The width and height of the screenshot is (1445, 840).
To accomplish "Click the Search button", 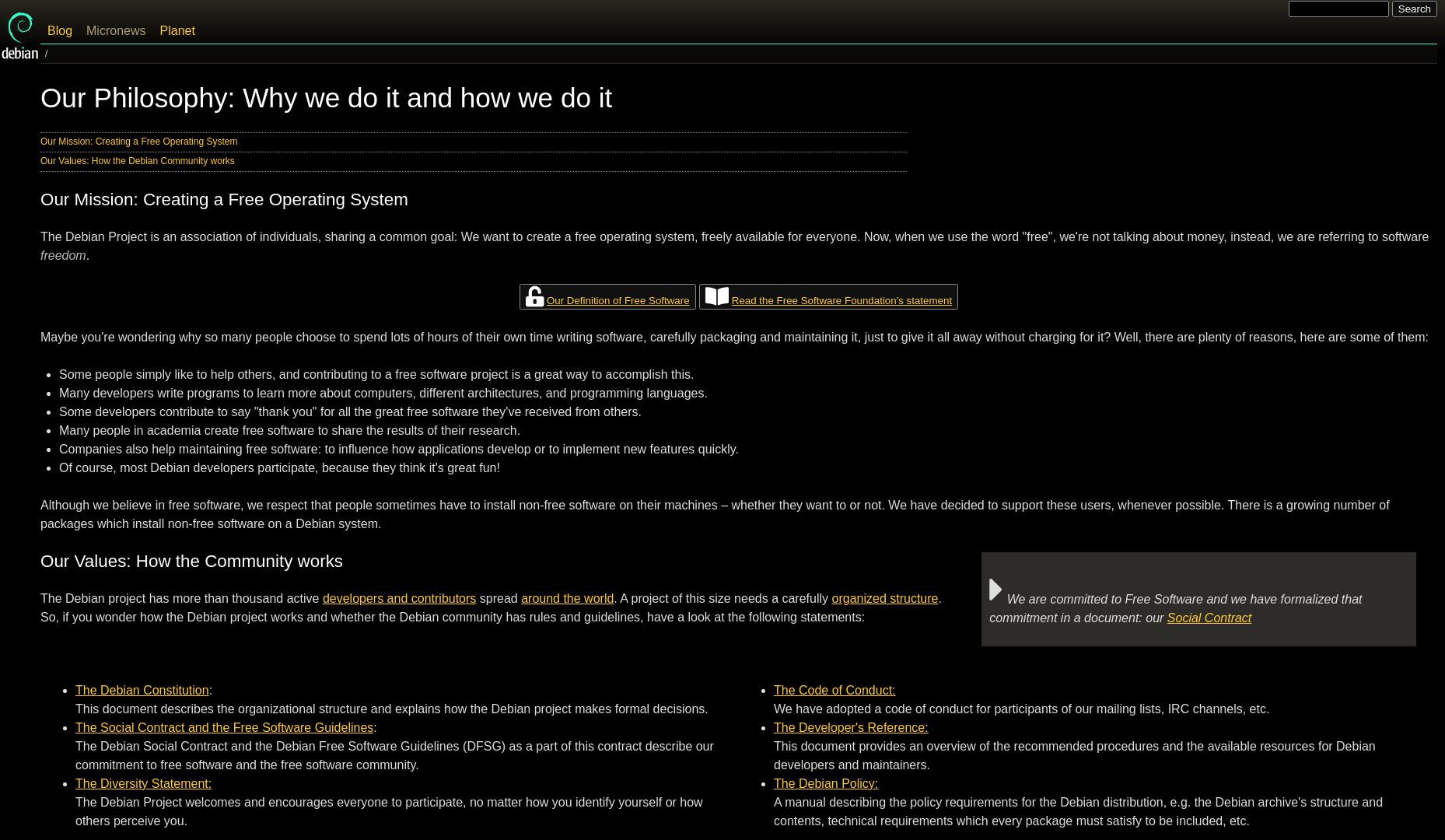I will (x=1414, y=9).
